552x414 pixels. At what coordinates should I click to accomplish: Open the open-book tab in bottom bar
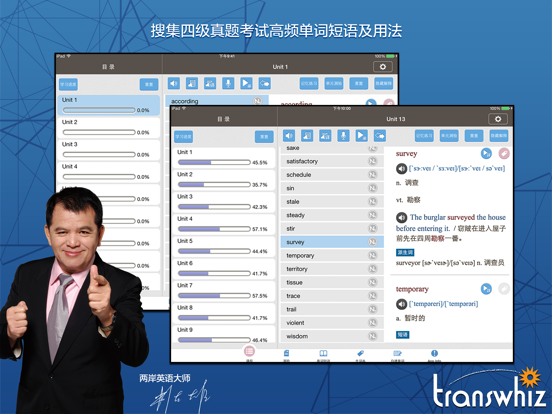pos(323,355)
